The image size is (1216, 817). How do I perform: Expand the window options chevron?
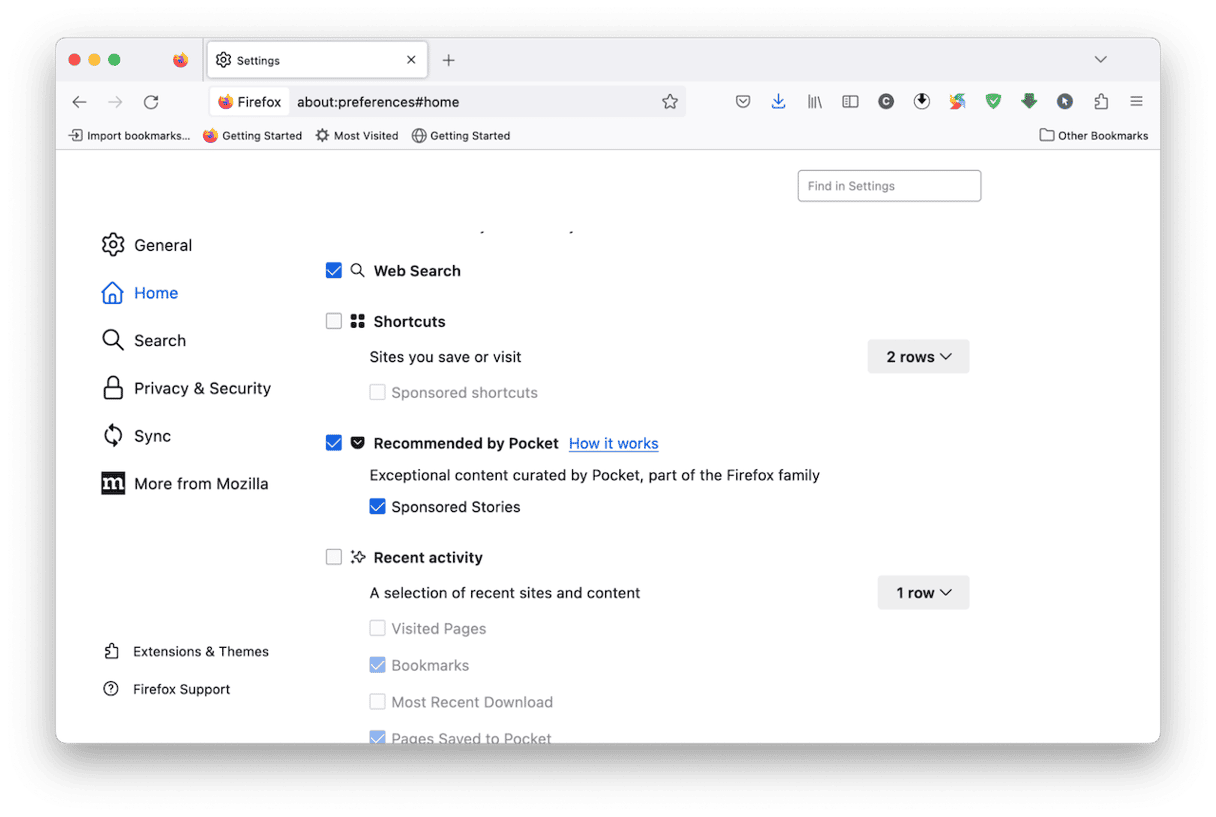(x=1100, y=59)
